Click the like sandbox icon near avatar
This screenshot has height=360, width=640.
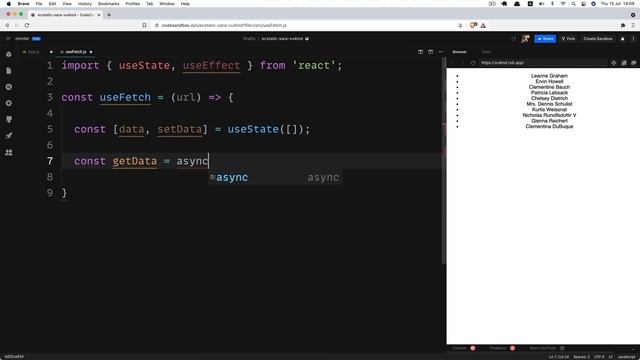[x=514, y=39]
